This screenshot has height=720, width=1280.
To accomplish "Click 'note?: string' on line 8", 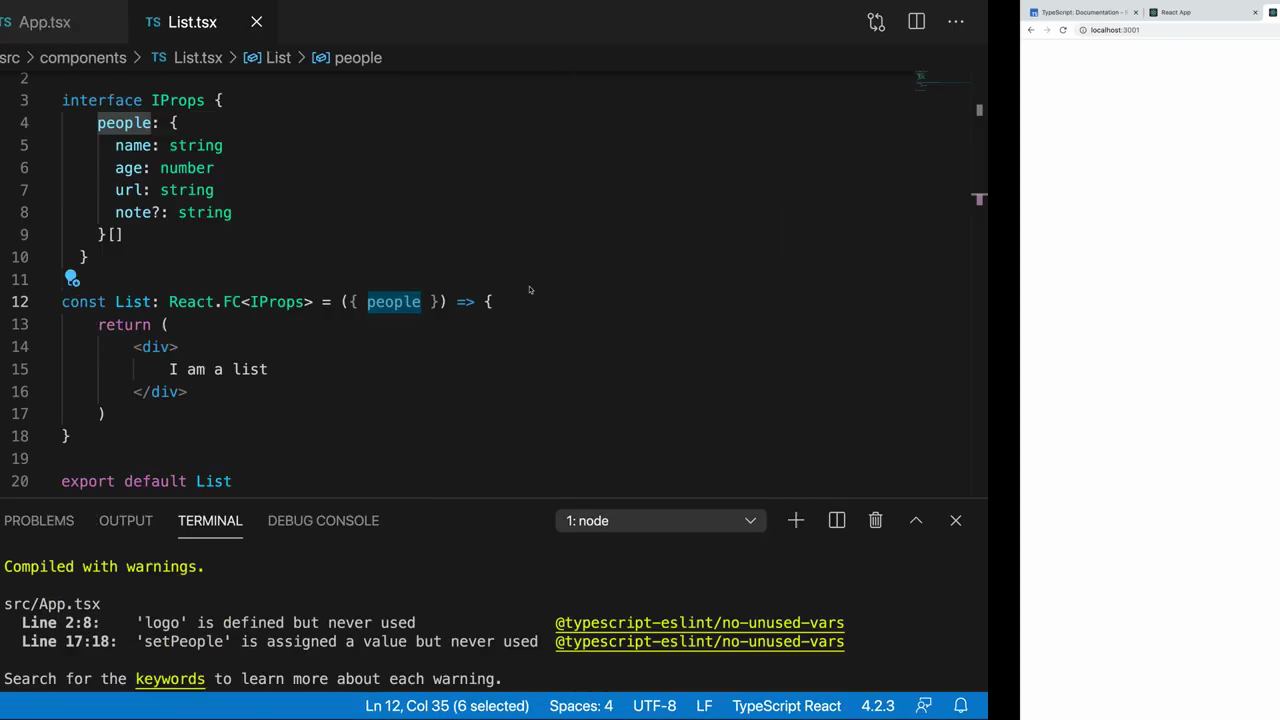I will coord(173,213).
